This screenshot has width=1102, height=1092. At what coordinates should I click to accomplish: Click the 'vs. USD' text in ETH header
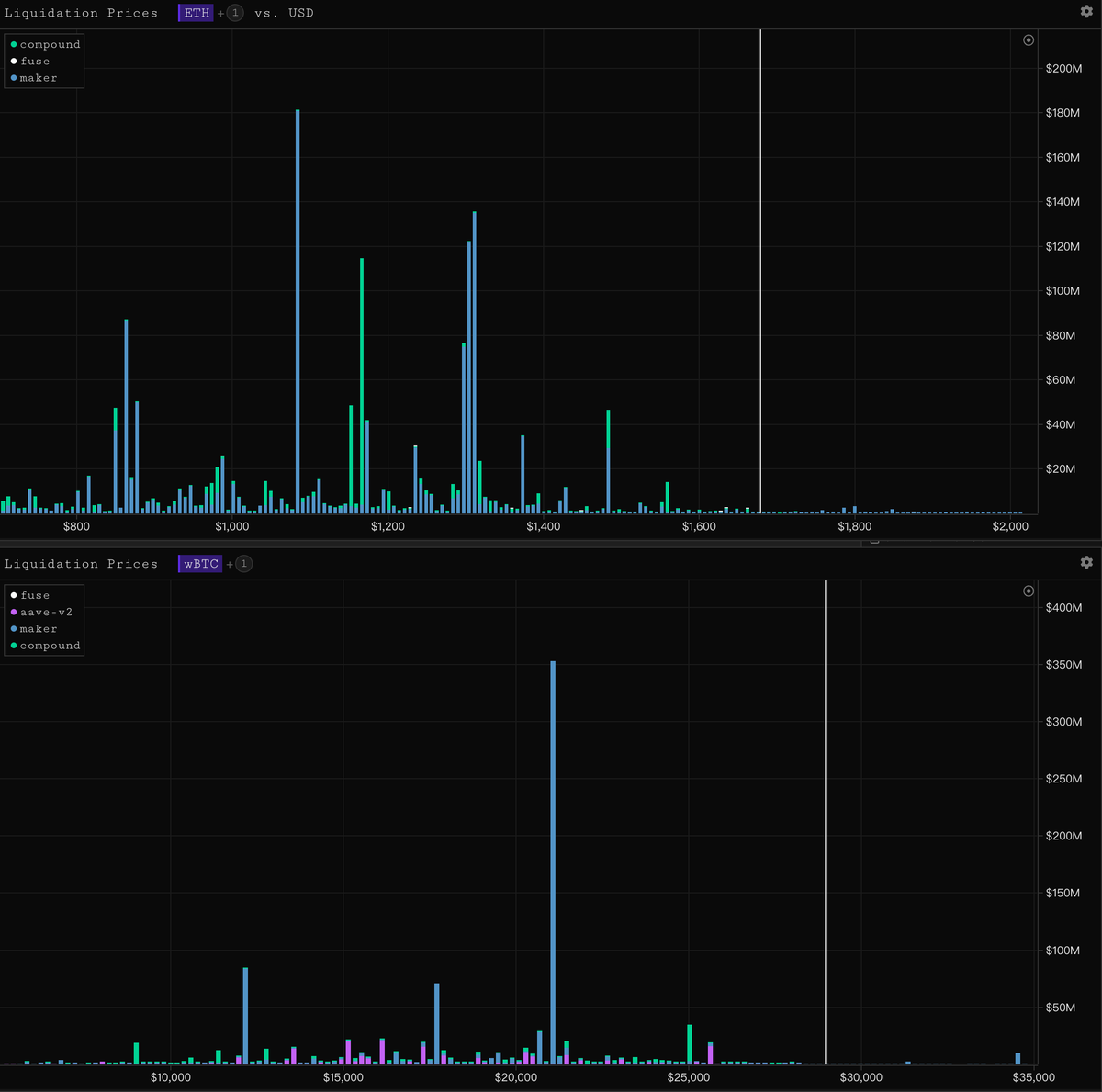[x=284, y=13]
